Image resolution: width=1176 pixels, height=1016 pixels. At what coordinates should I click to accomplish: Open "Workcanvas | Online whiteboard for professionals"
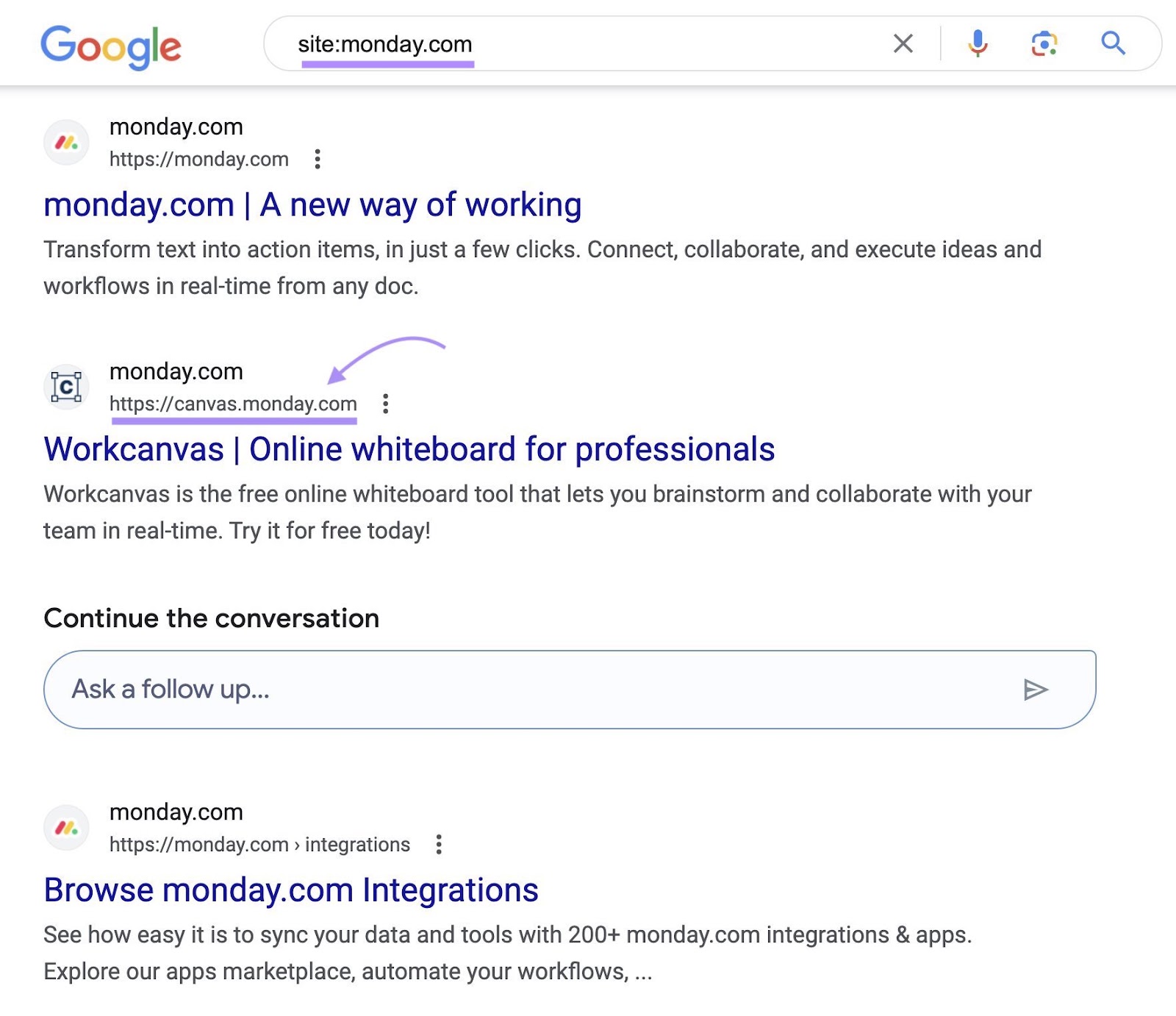[409, 448]
